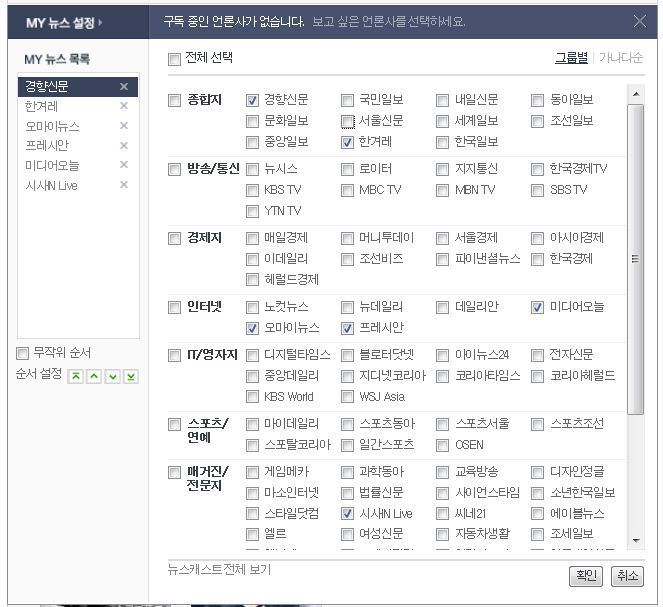Screen dimensions: 663x607
Task: Open 뉴스캐스트 전체 보기 link
Action: tap(219, 569)
